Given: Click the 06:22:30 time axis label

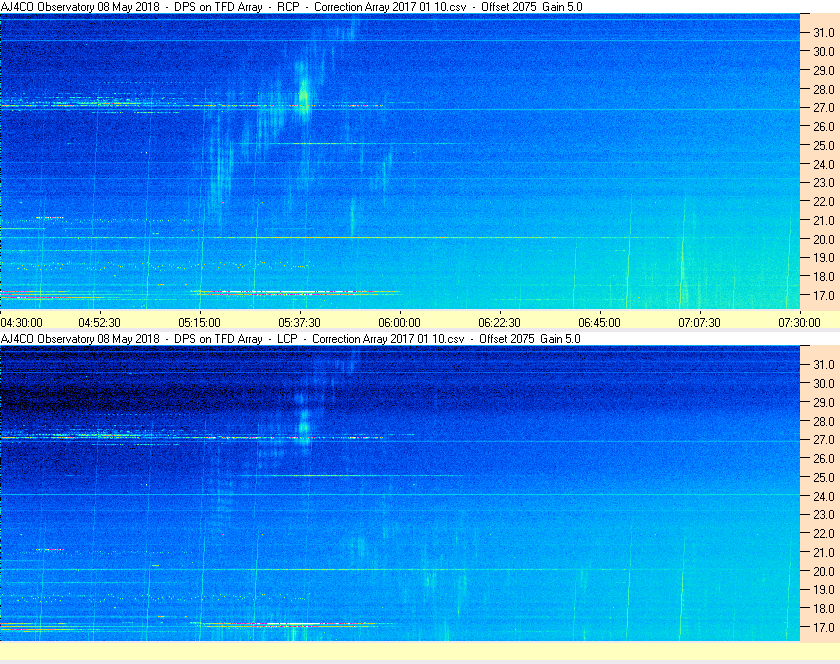Looking at the screenshot, I should click(499, 323).
